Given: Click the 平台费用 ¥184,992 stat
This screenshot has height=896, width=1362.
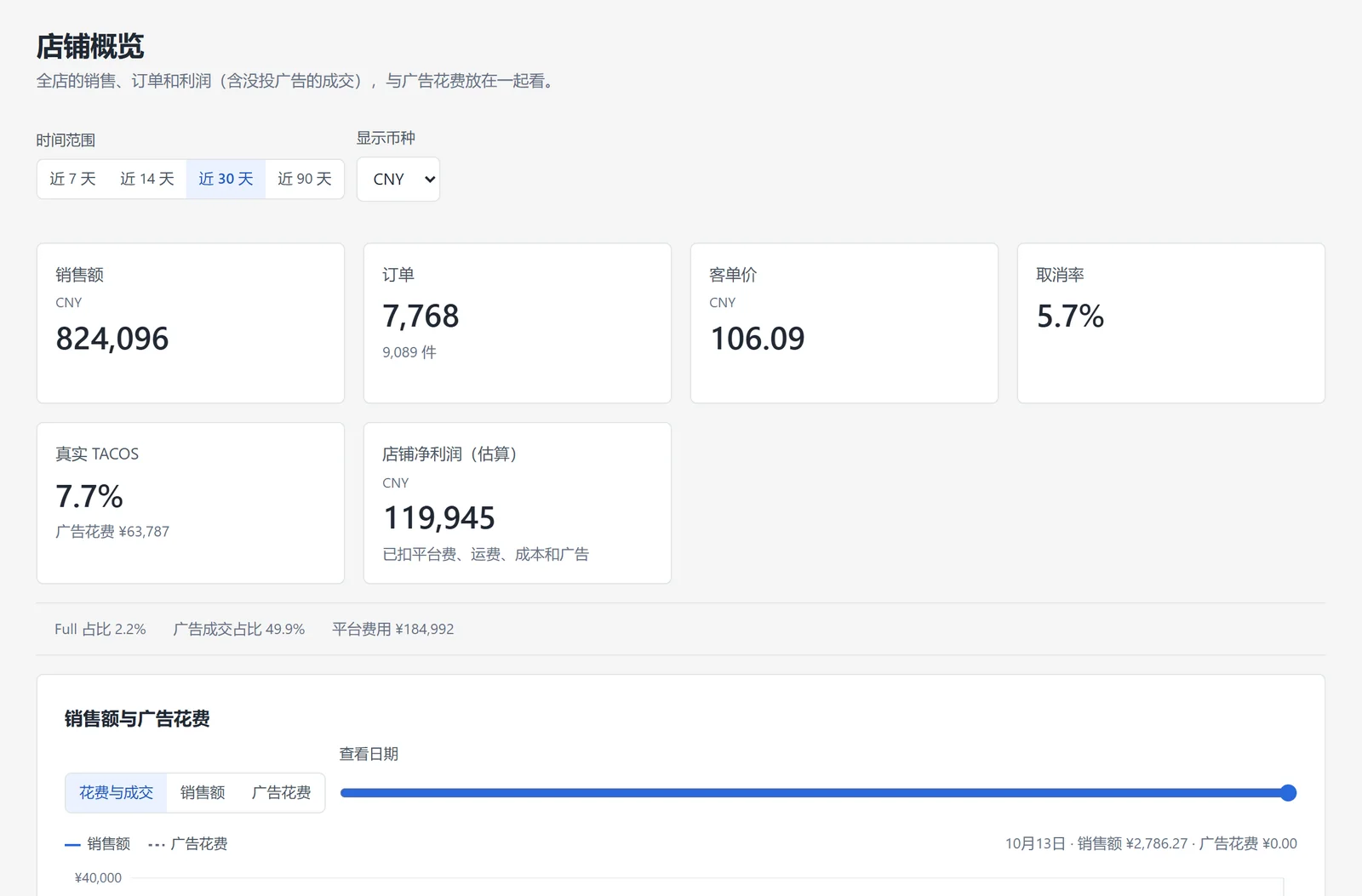Looking at the screenshot, I should click(393, 630).
